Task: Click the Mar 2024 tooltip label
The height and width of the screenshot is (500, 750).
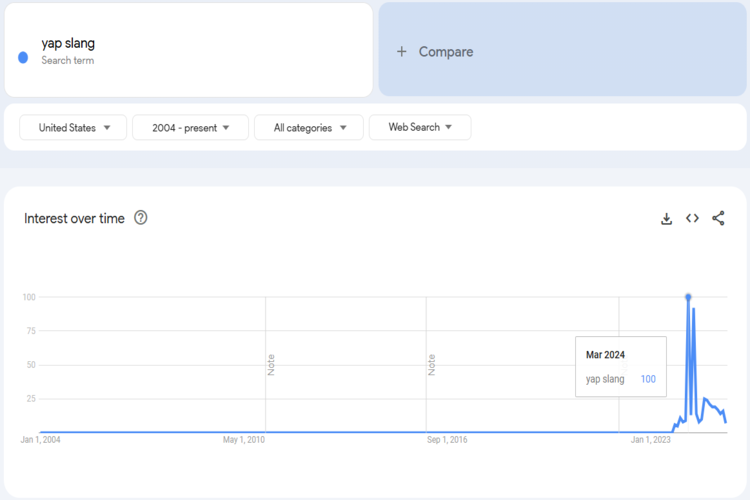Action: (605, 355)
